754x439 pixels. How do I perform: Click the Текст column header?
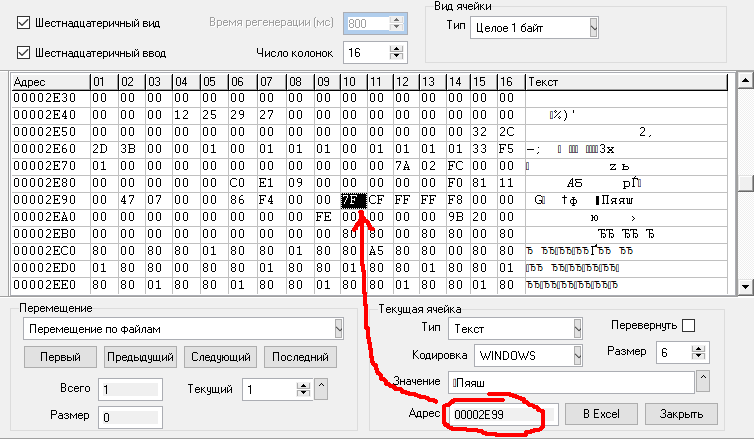click(x=626, y=82)
